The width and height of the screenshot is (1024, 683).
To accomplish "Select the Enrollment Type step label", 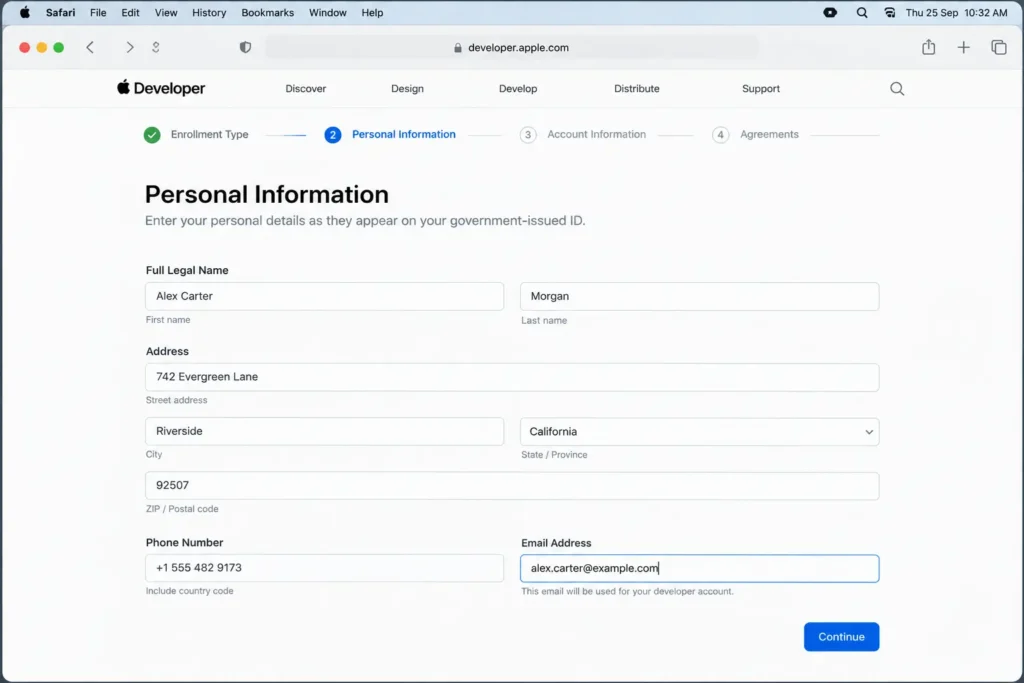I will (210, 135).
